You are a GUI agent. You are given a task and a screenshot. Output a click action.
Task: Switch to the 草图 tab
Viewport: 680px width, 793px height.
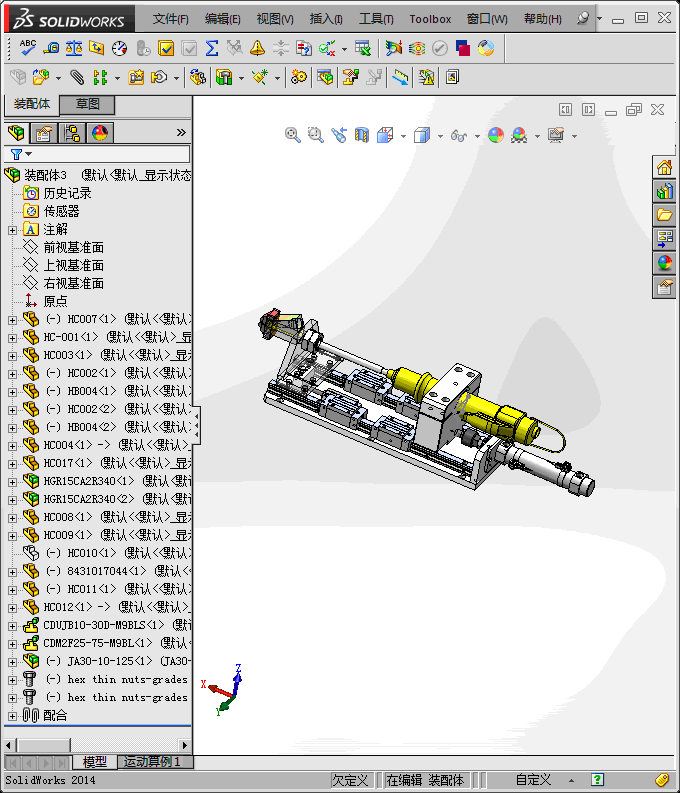point(87,104)
